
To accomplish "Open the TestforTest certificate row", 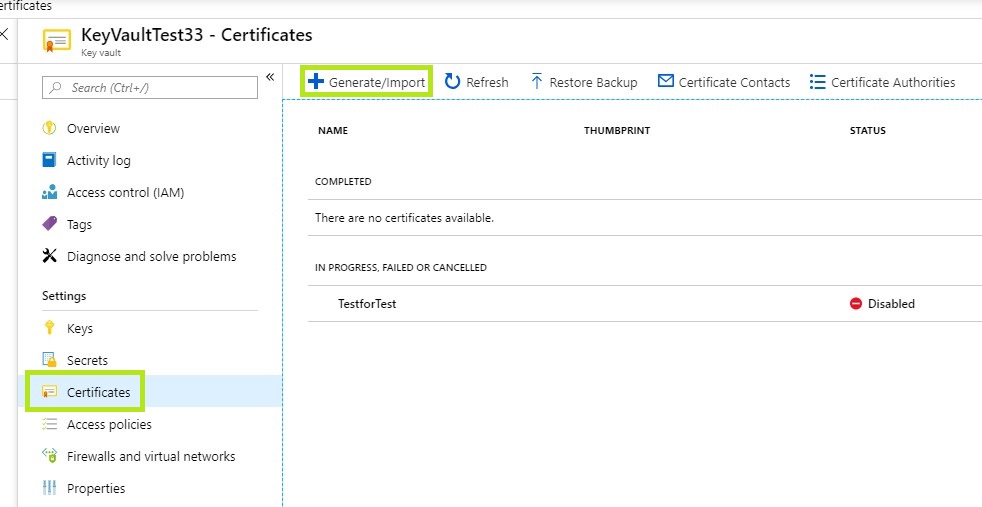I will tap(645, 304).
